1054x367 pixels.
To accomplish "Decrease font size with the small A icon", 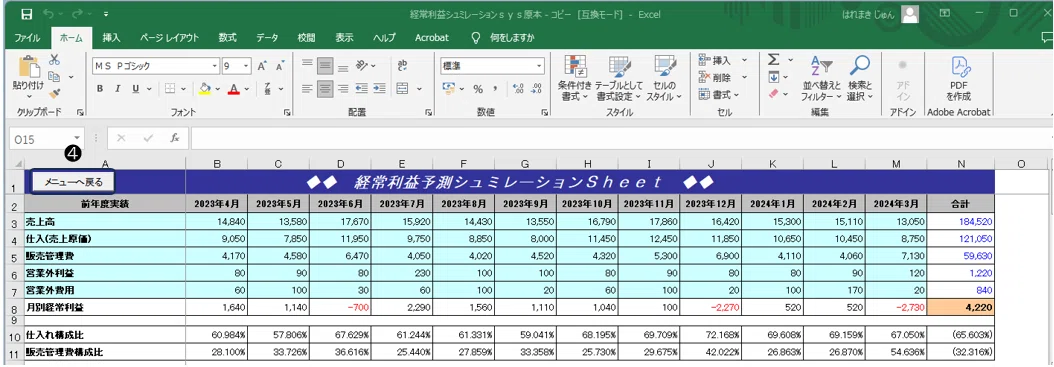I will point(280,66).
